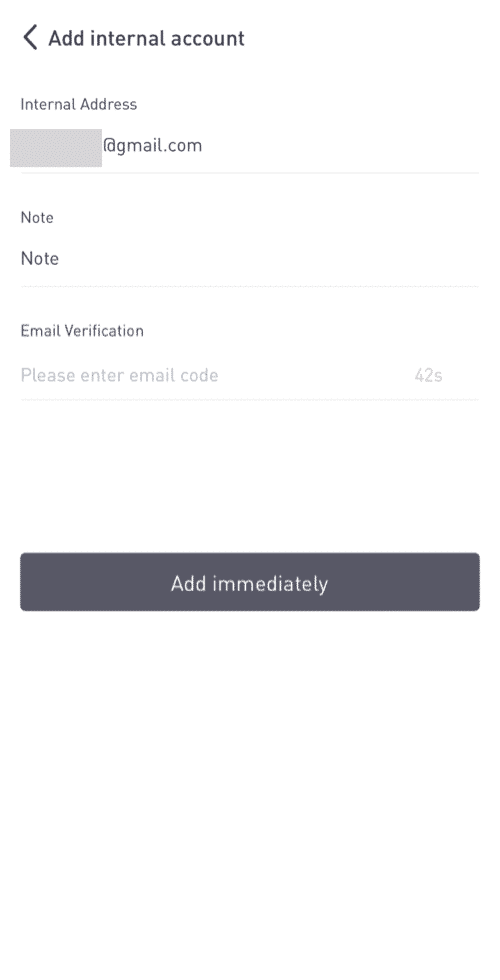The image size is (500, 980).
Task: Click the 'Add internal account' page title
Action: point(146,38)
